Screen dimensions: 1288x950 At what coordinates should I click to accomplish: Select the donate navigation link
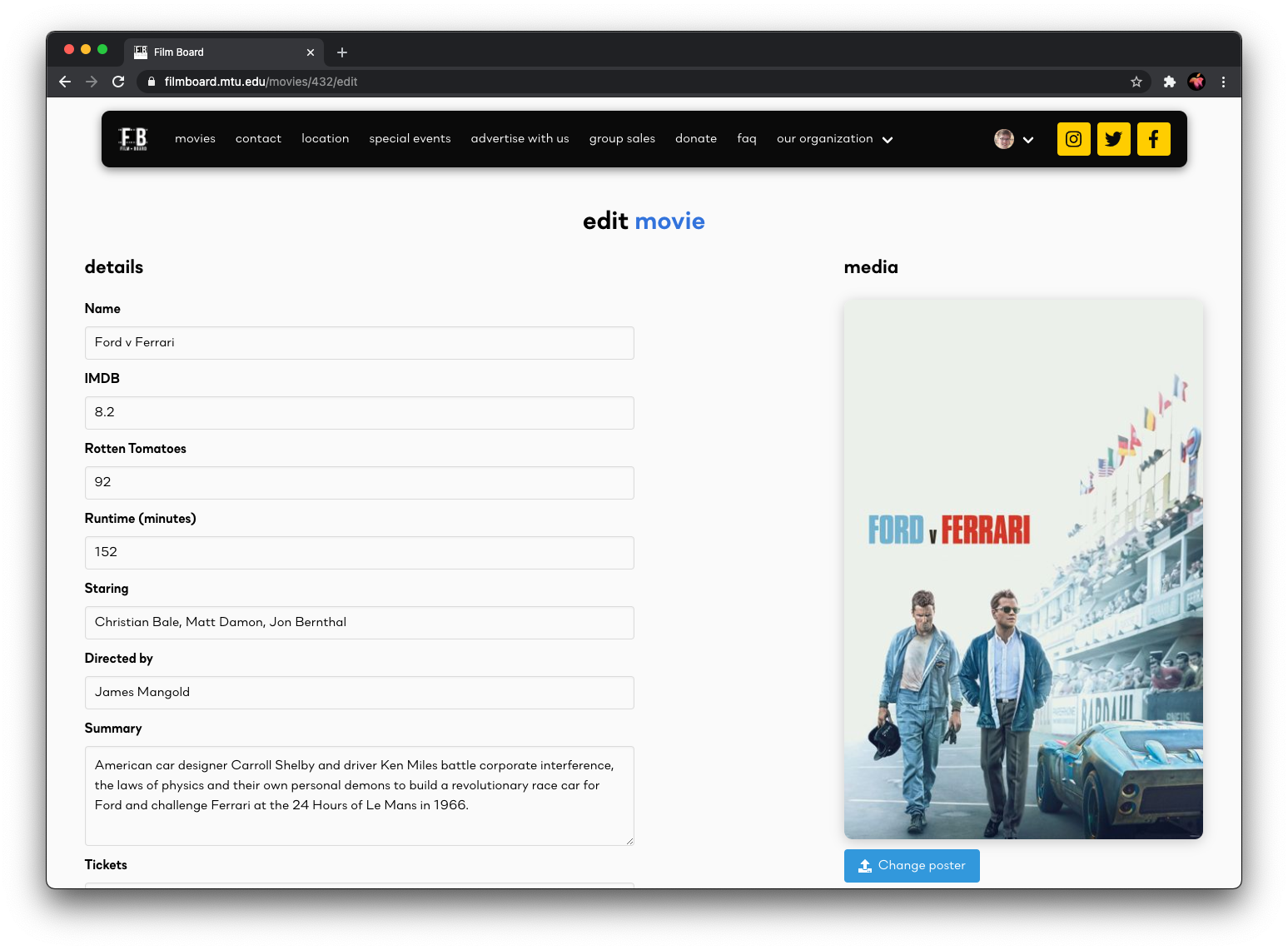click(696, 139)
